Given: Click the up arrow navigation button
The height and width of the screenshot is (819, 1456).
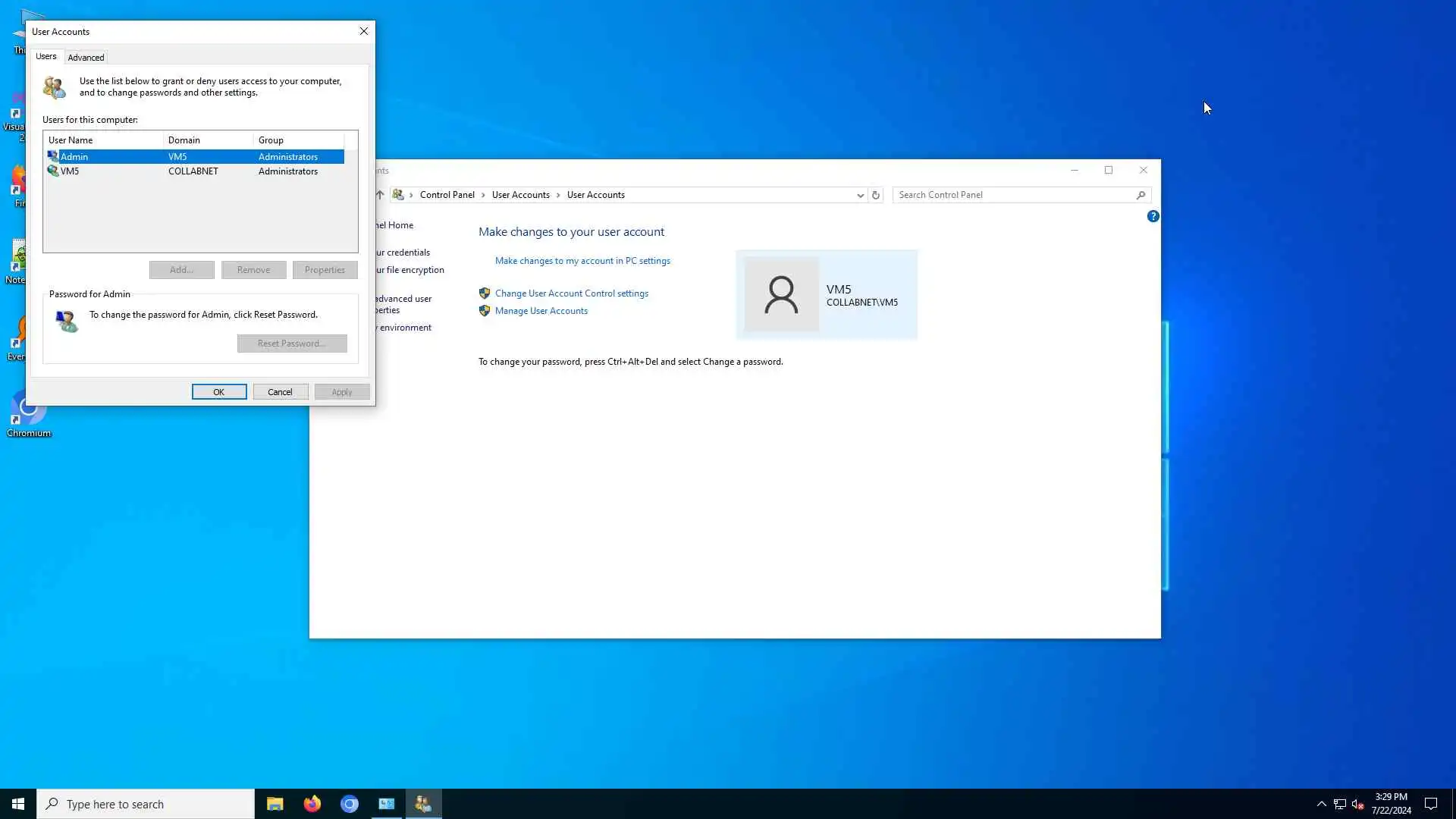Looking at the screenshot, I should (380, 195).
